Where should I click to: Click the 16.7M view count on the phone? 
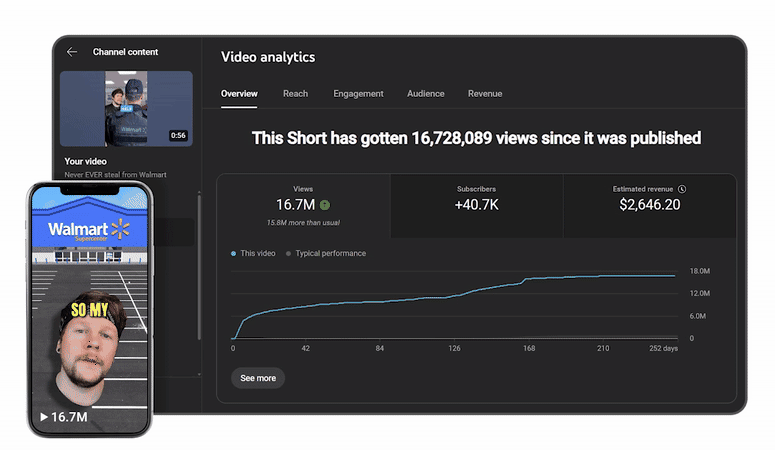point(69,417)
